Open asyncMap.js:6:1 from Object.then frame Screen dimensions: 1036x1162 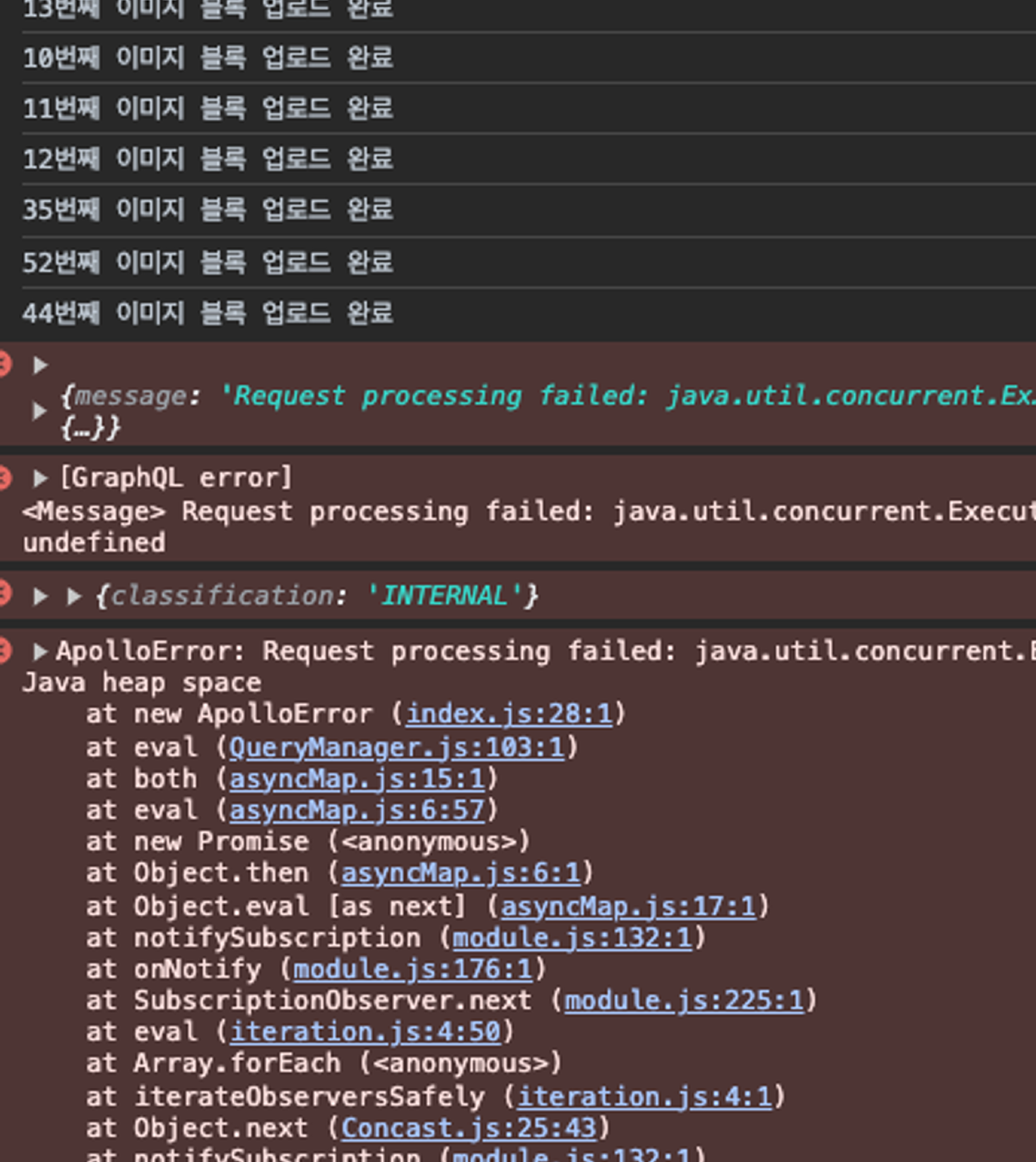tap(461, 873)
